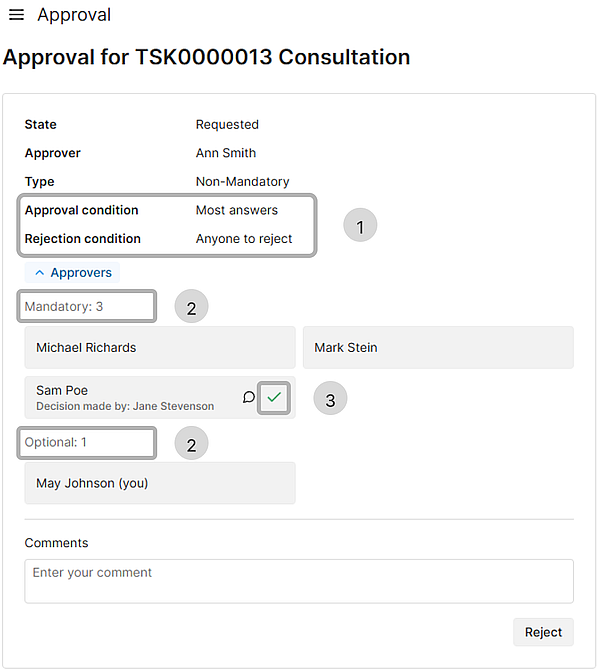Click the Most answers approval condition value
This screenshot has width=600, height=672.
237,210
